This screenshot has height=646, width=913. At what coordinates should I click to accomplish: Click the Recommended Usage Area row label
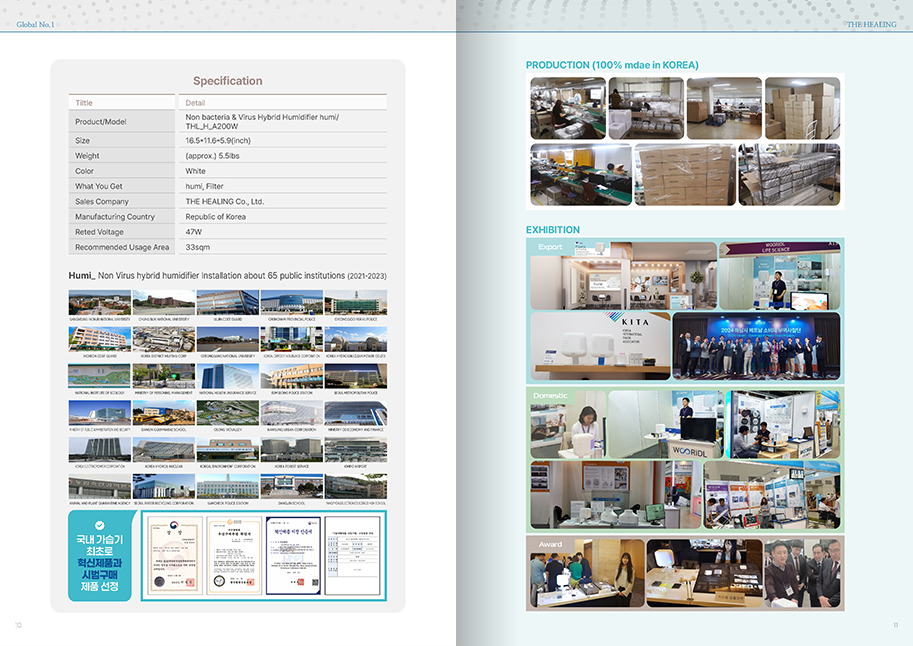point(122,247)
